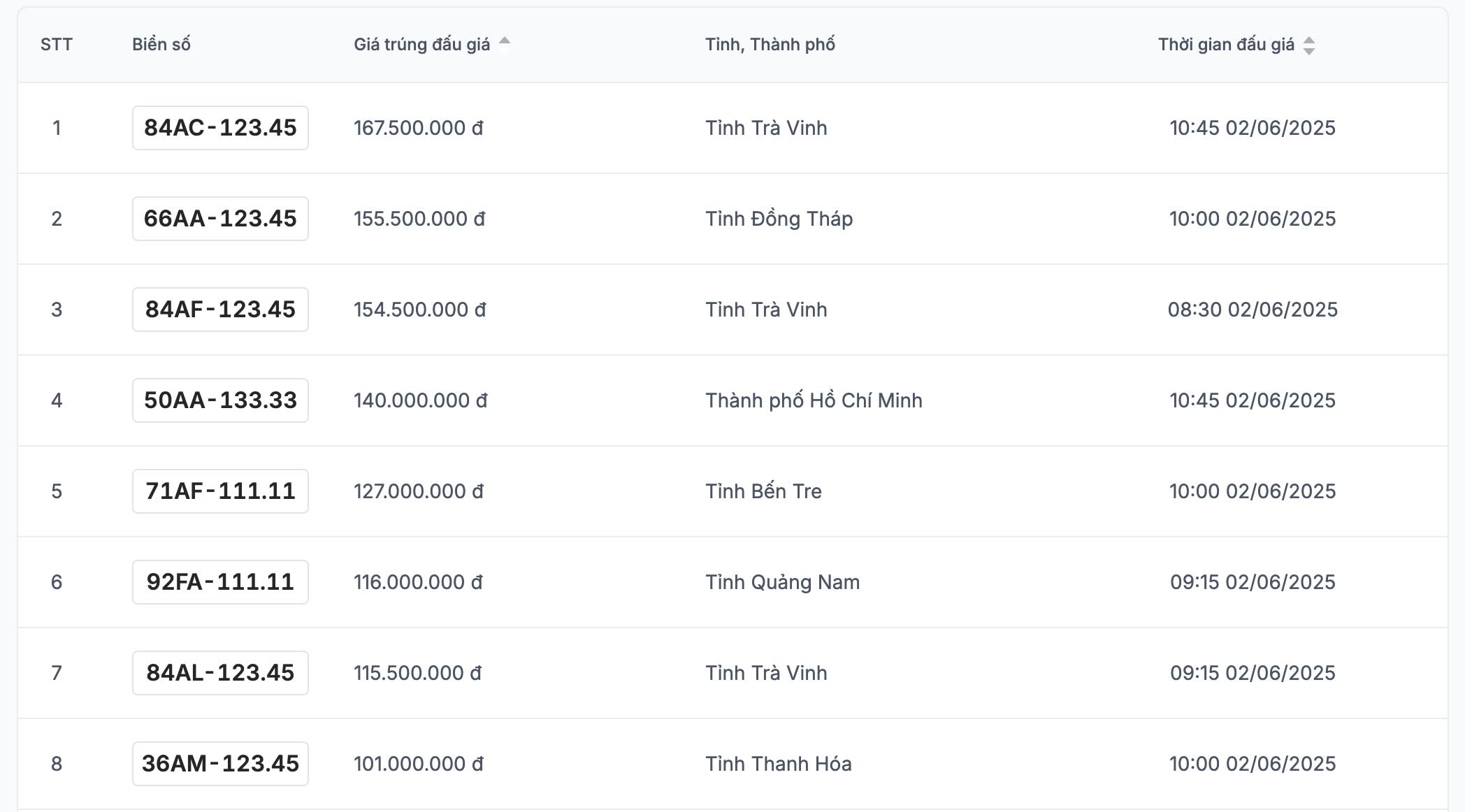The width and height of the screenshot is (1465, 812).
Task: Open license plate 84AC-123.45 badge
Action: tap(220, 128)
